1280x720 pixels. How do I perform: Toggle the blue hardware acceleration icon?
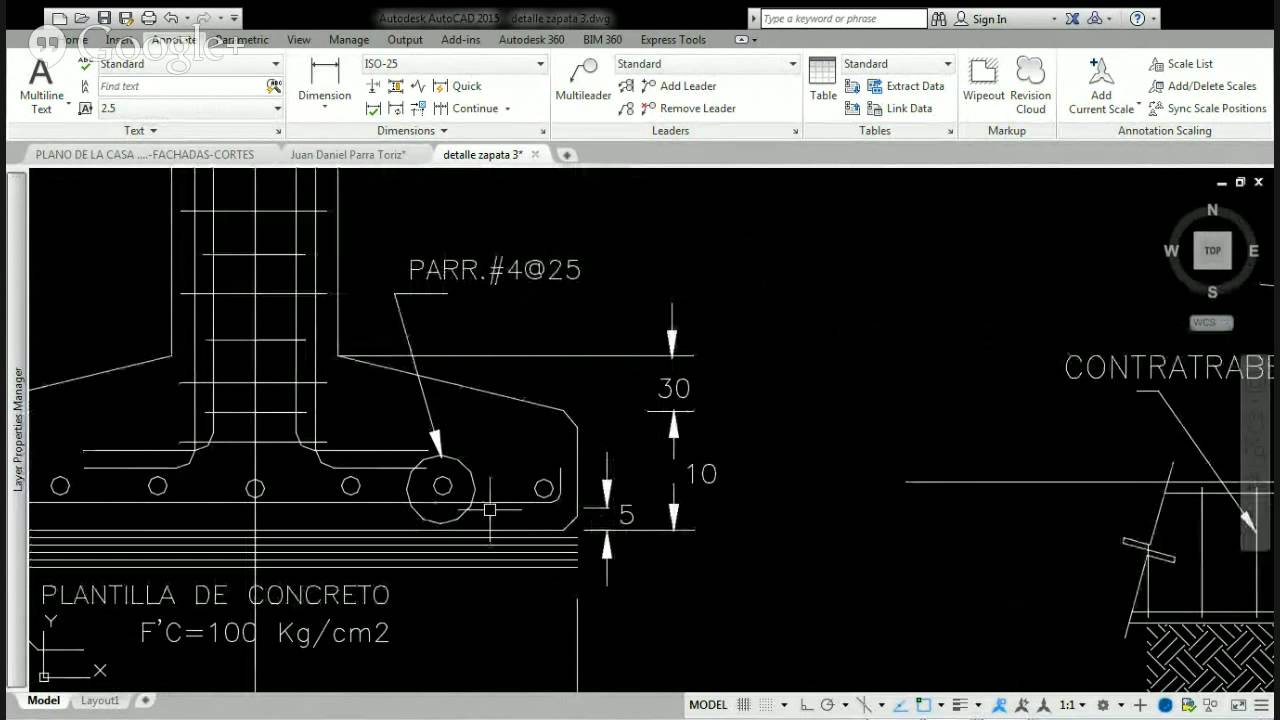tap(1165, 705)
